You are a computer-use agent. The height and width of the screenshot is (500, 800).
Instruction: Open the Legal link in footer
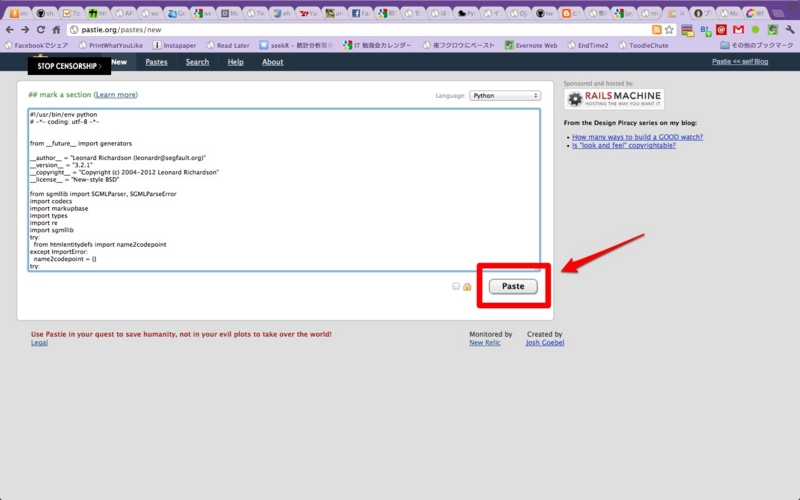(39, 343)
